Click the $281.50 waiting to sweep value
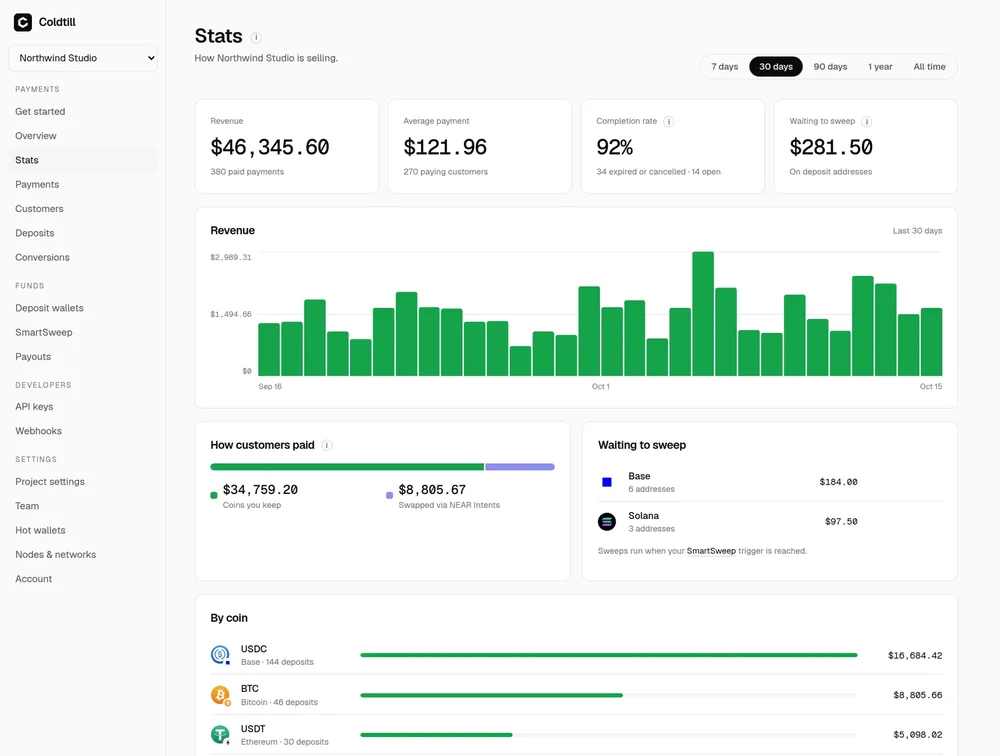The width and height of the screenshot is (1000, 756). click(831, 147)
